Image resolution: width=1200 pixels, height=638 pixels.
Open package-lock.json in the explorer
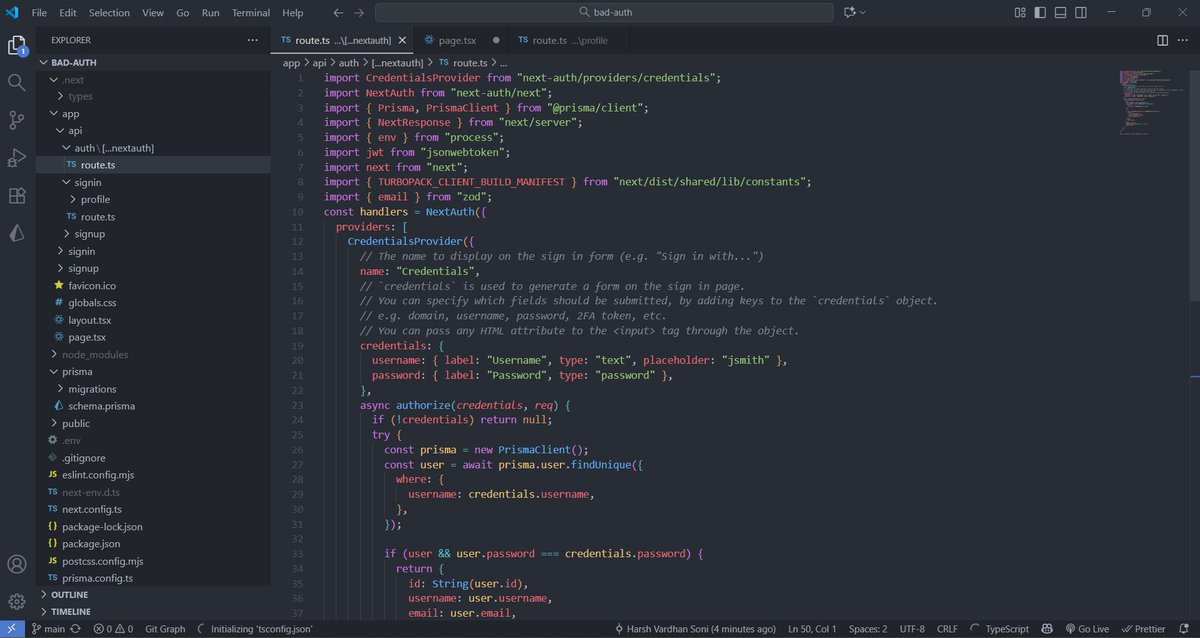tap(102, 526)
